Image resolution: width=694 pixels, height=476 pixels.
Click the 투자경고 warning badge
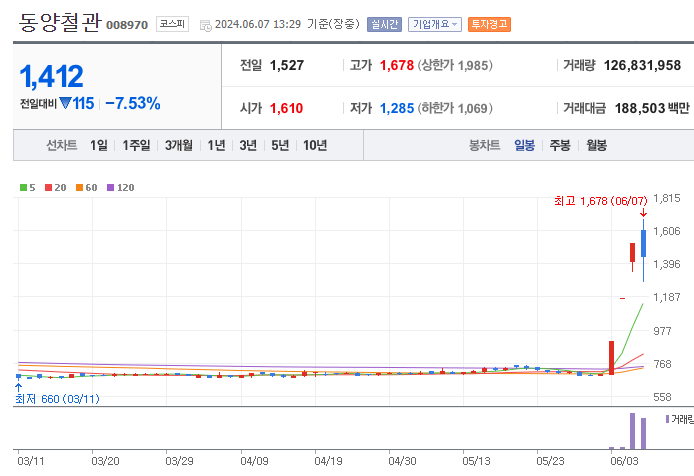coord(489,24)
